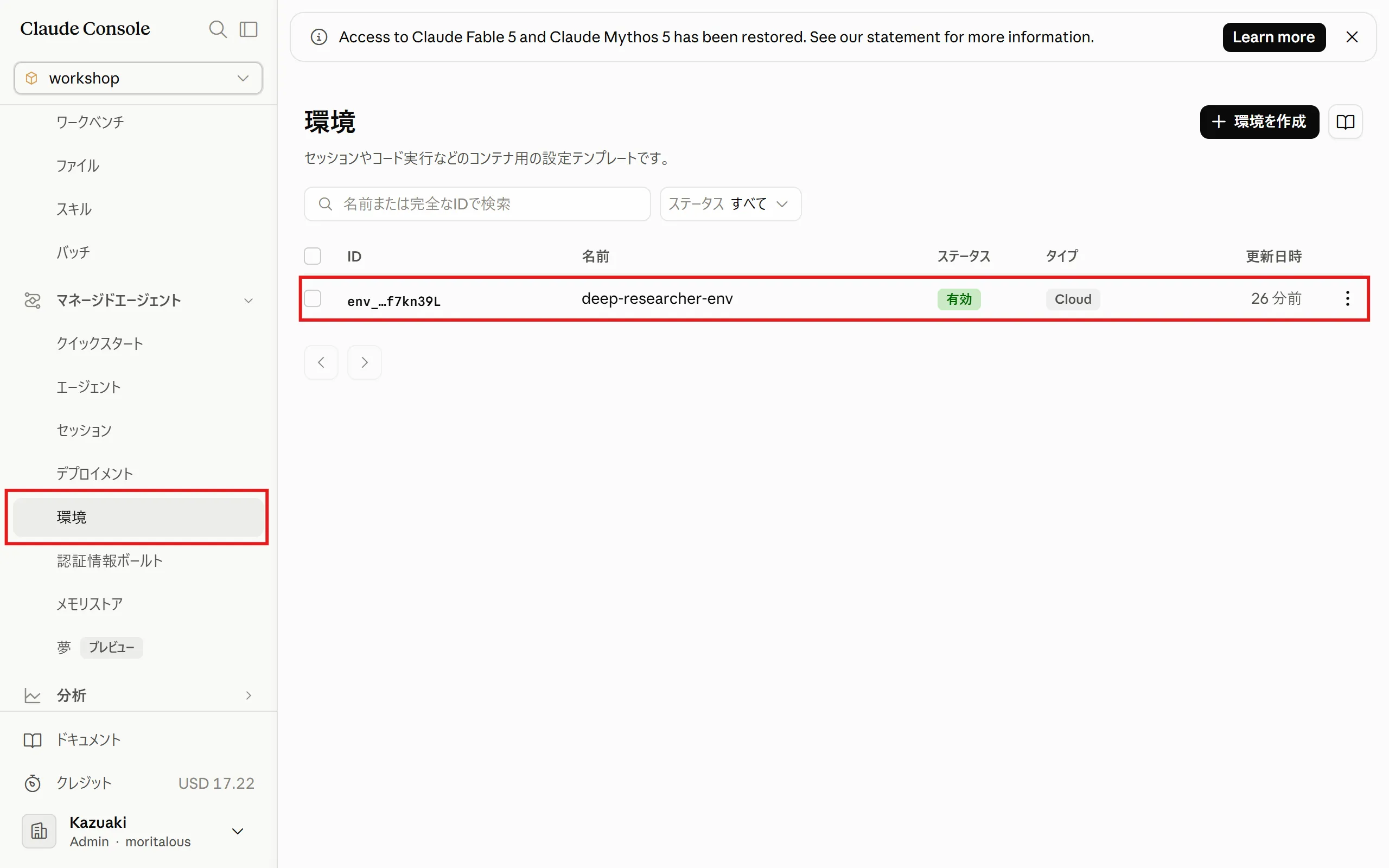The width and height of the screenshot is (1389, 868).
Task: Open the documentation book icon near 環境を作成
Action: (x=1346, y=122)
